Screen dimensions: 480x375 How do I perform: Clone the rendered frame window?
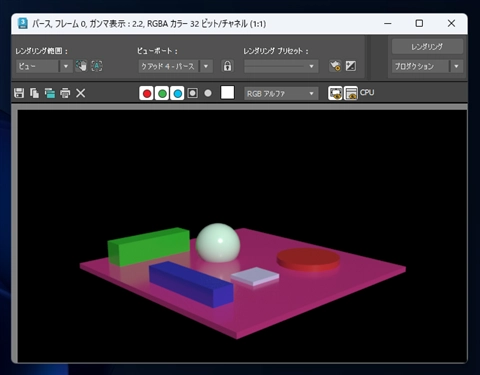tap(50, 93)
